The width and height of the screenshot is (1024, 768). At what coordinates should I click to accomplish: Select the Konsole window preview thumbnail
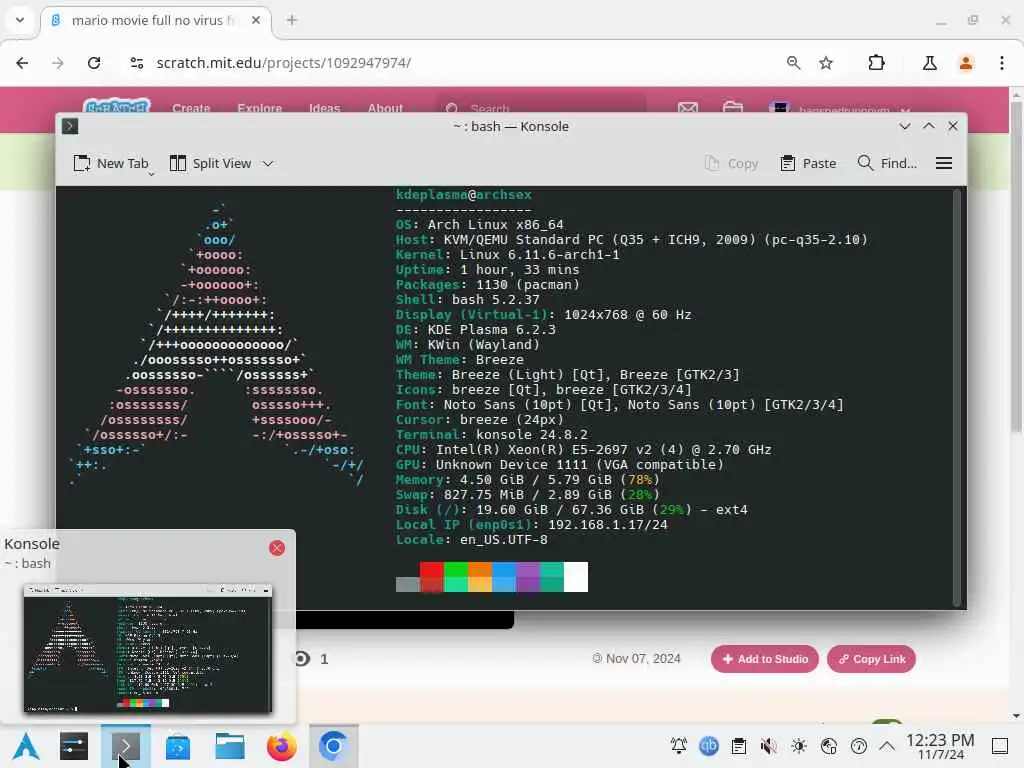pyautogui.click(x=148, y=648)
